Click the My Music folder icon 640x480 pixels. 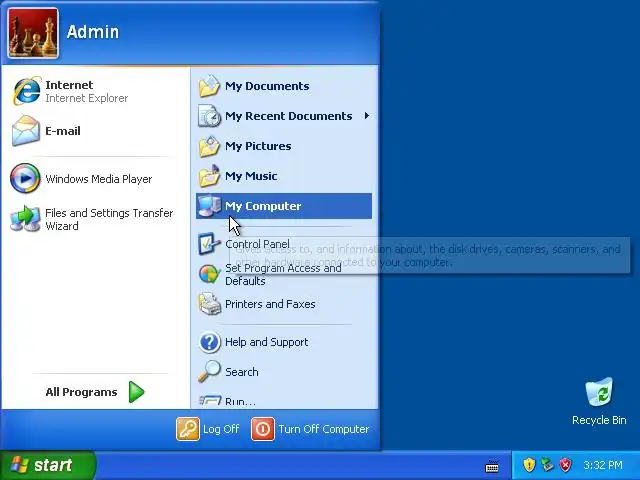[x=209, y=176]
